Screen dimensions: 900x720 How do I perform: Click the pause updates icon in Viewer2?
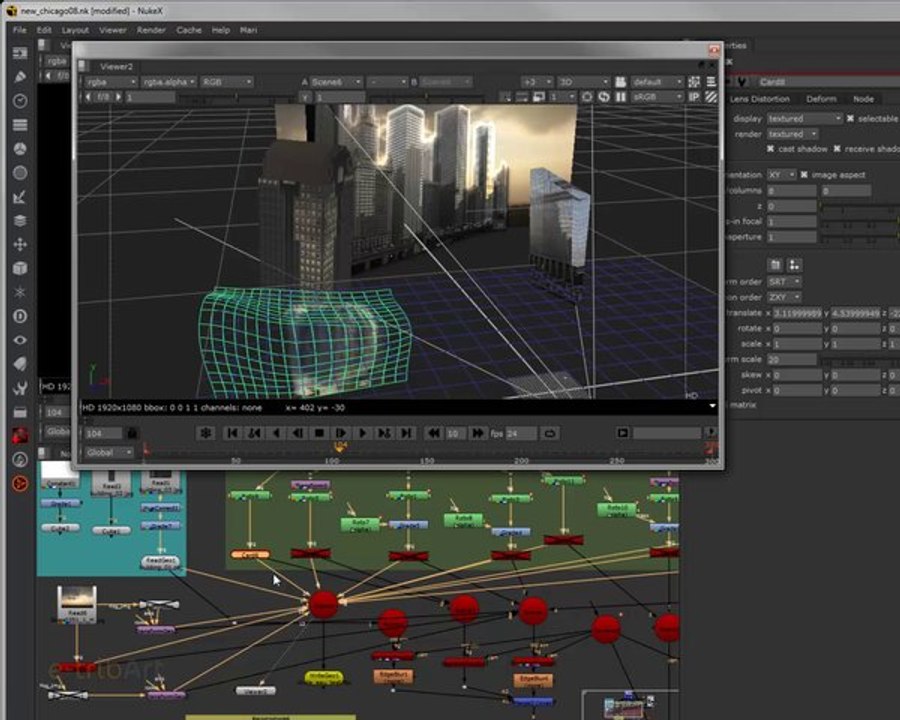tap(620, 97)
